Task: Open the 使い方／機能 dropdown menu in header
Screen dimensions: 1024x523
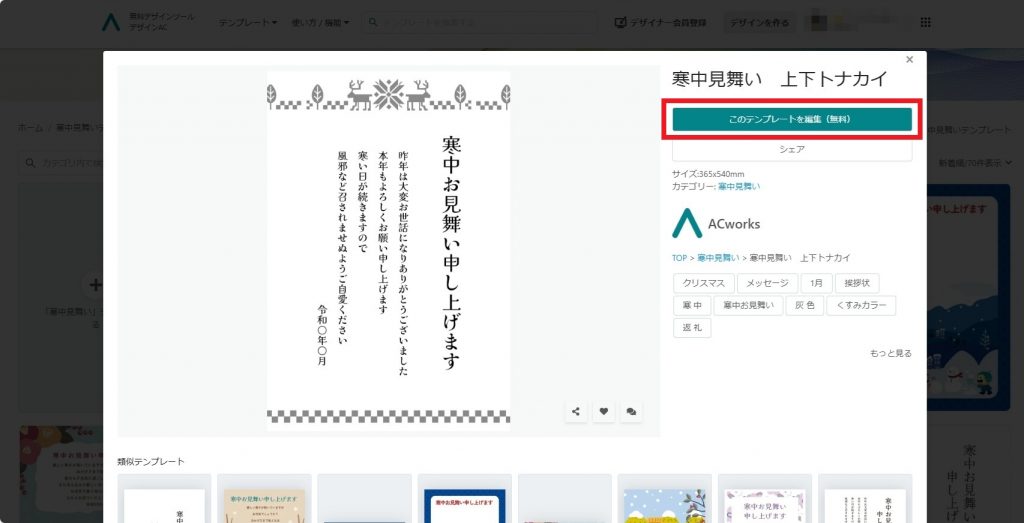Action: pos(320,23)
